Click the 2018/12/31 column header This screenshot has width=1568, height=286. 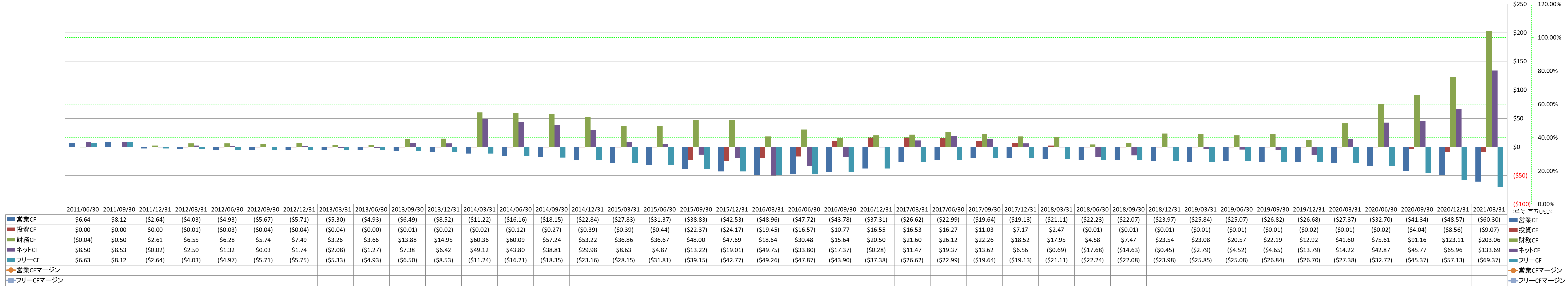click(x=1165, y=209)
